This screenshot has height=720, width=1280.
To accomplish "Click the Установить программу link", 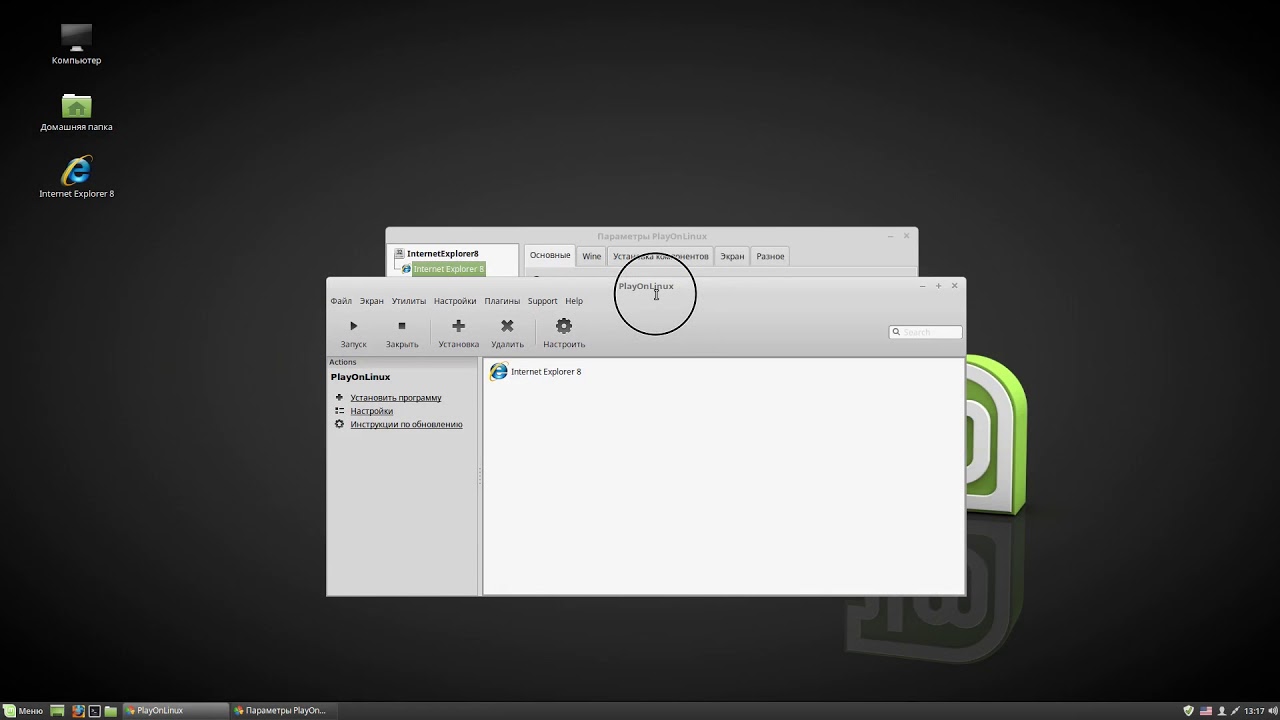I will pyautogui.click(x=396, y=398).
